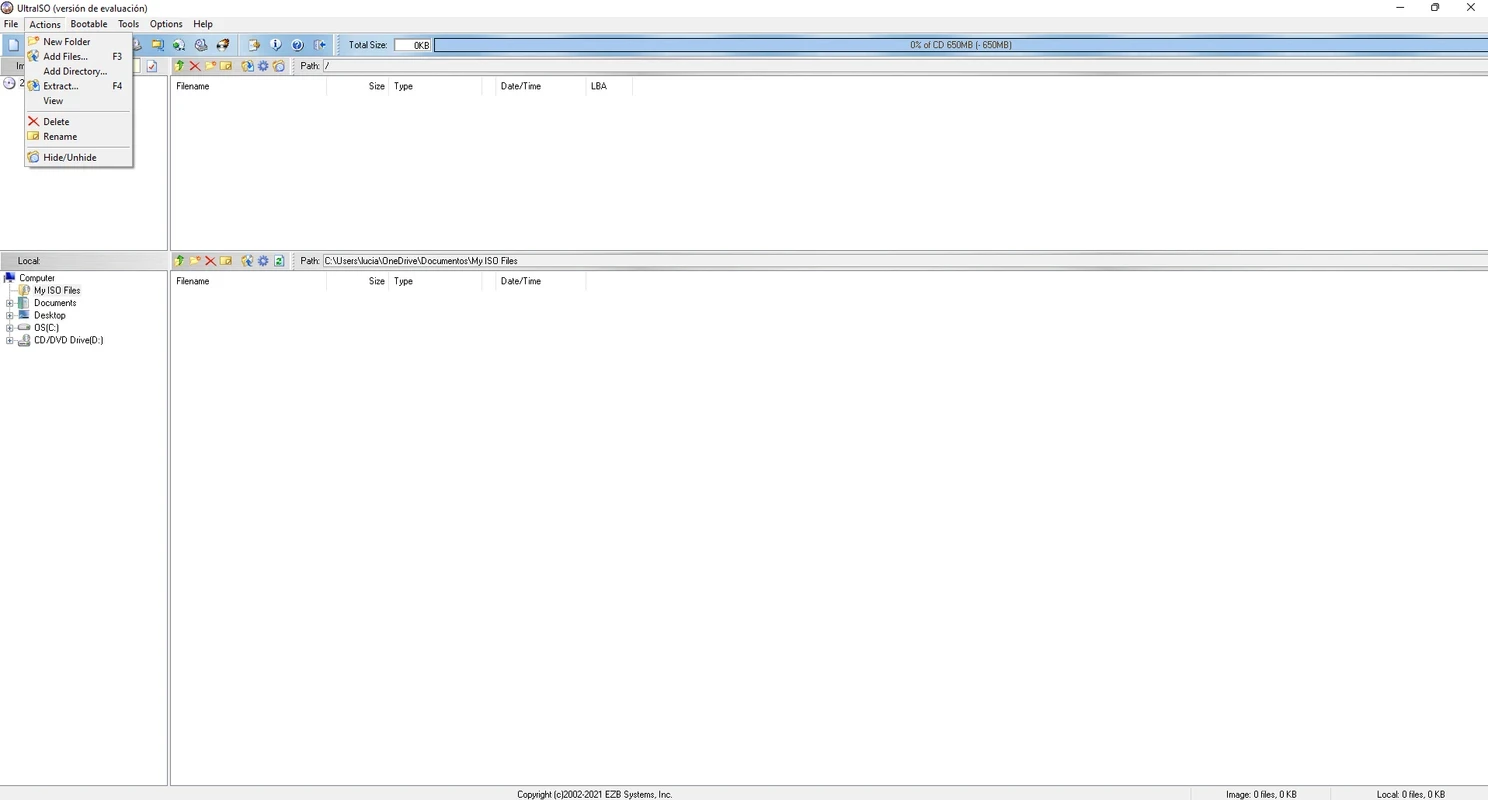Expand the CD/DVD Drive(D:) node
The image size is (1488, 800).
point(10,340)
